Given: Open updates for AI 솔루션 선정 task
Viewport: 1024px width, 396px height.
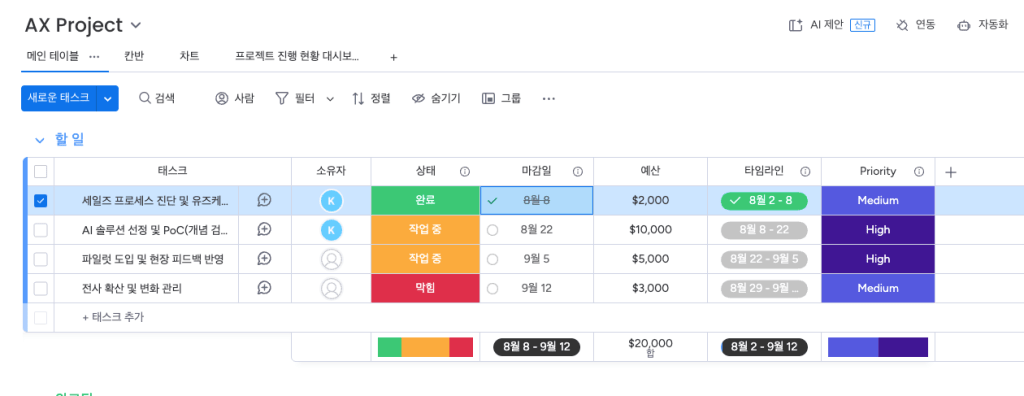Looking at the screenshot, I should tap(264, 229).
